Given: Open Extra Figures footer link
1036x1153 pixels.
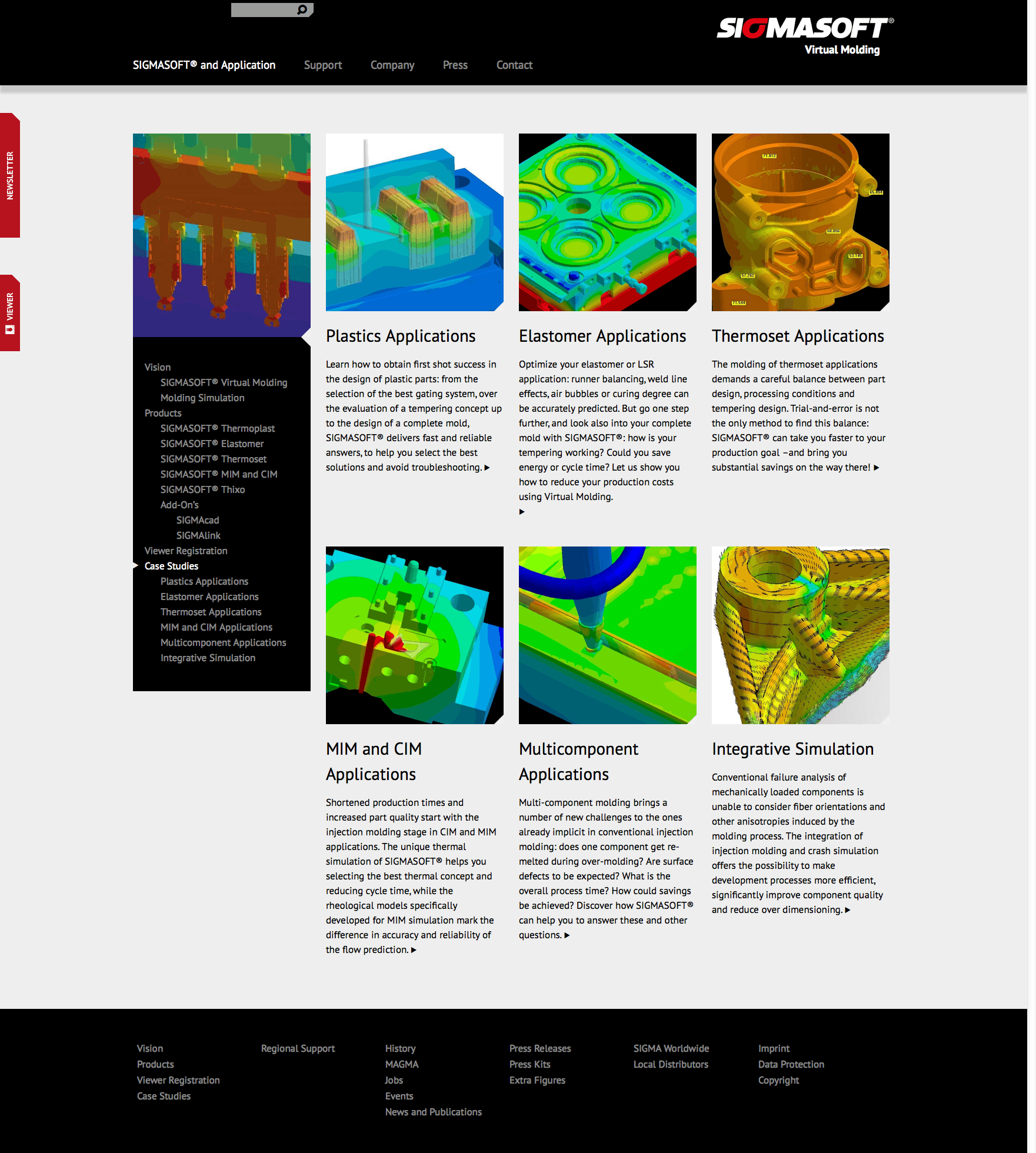Looking at the screenshot, I should click(x=537, y=1080).
